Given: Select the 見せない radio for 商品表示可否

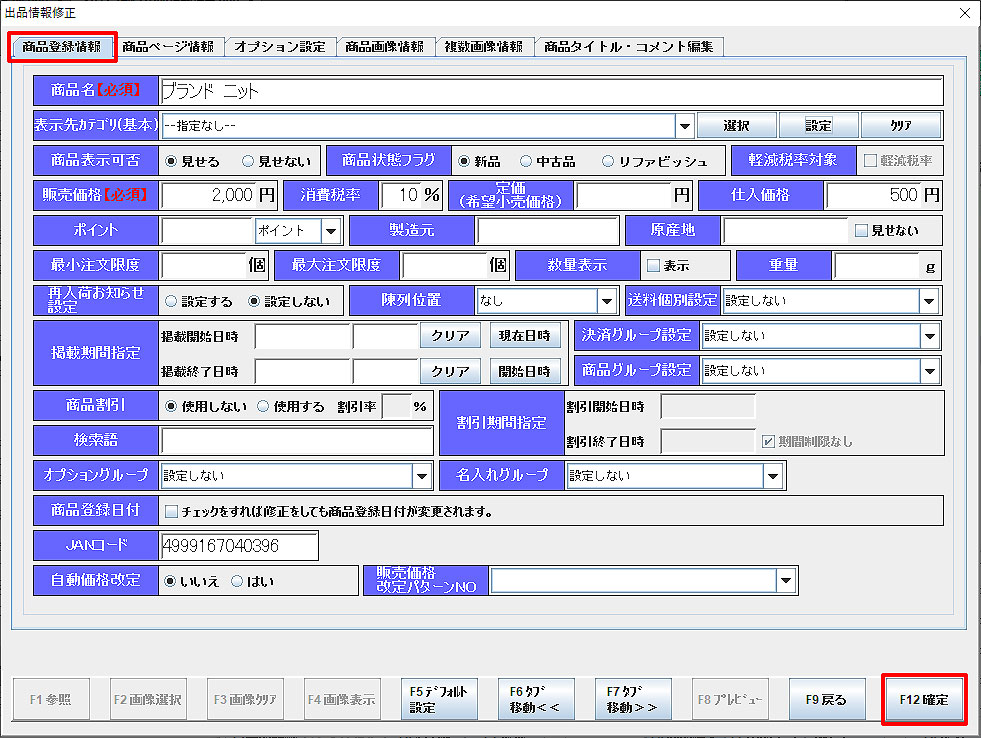Looking at the screenshot, I should [x=248, y=161].
